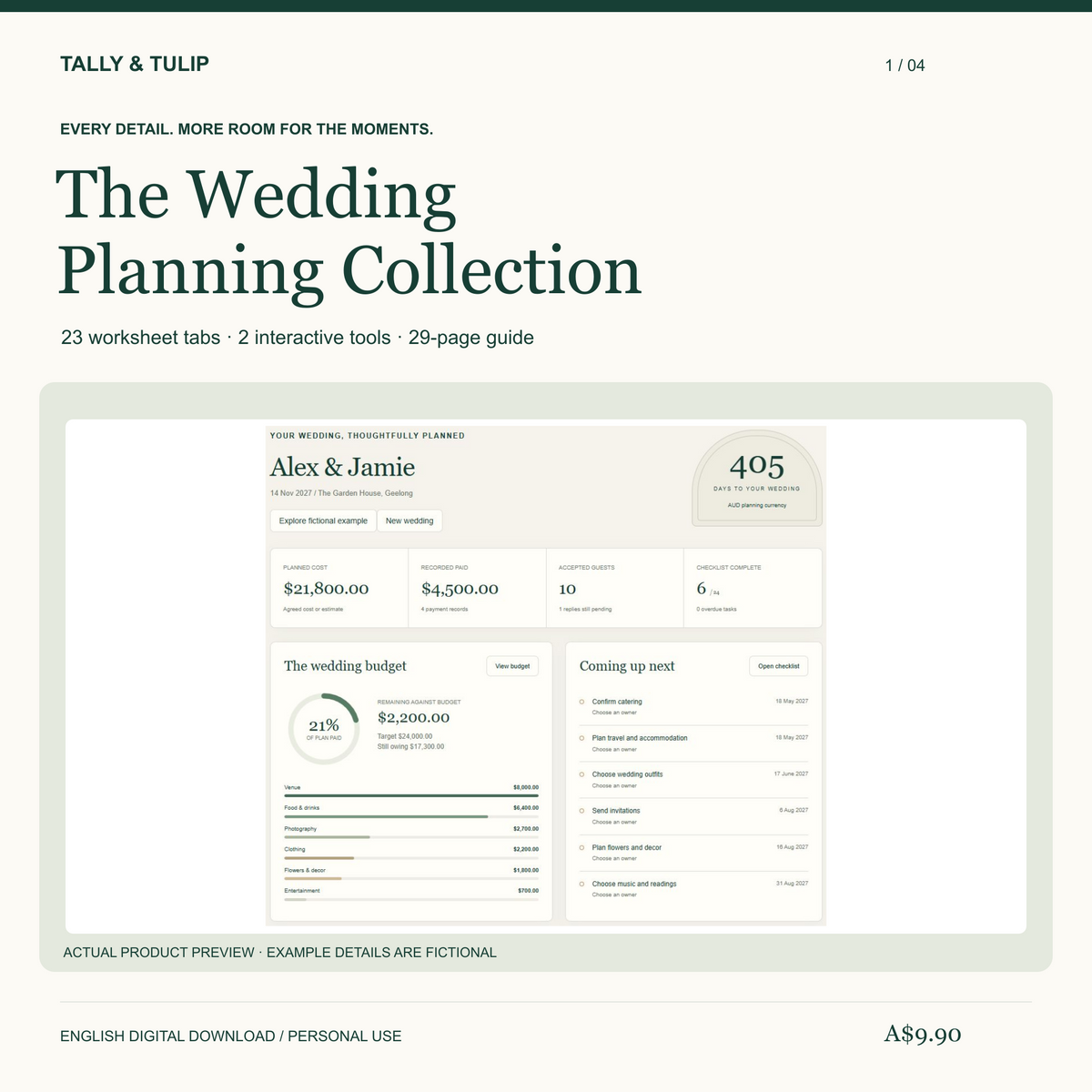Click the Entertainment $700.00 amount
The height and width of the screenshot is (1092, 1092).
[529, 891]
